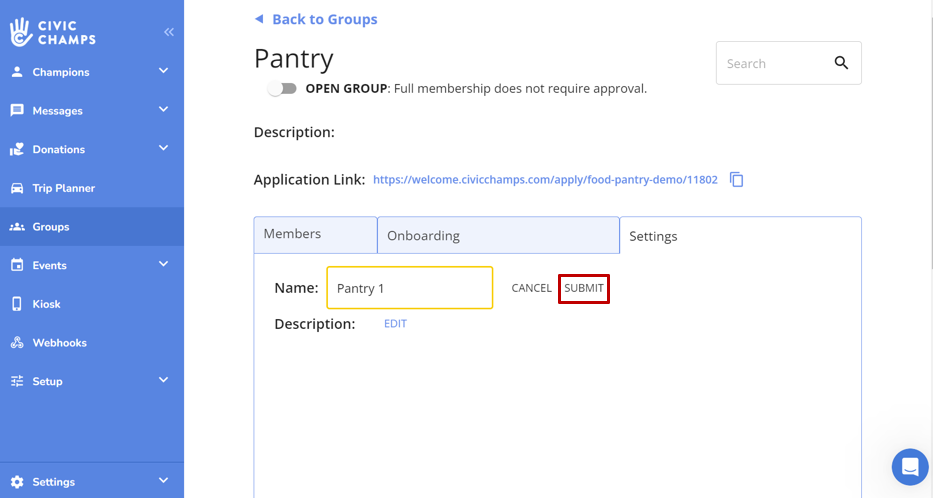Open Trip Planner from the sidebar
The image size is (936, 498).
[63, 188]
